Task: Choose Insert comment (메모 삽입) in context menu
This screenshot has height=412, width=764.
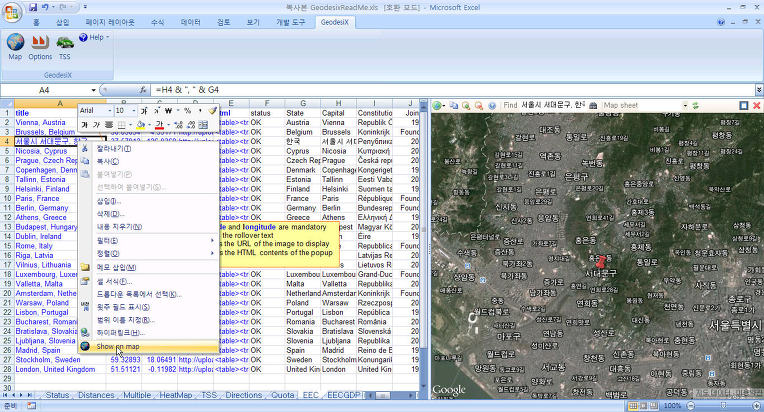Action: 147,267
